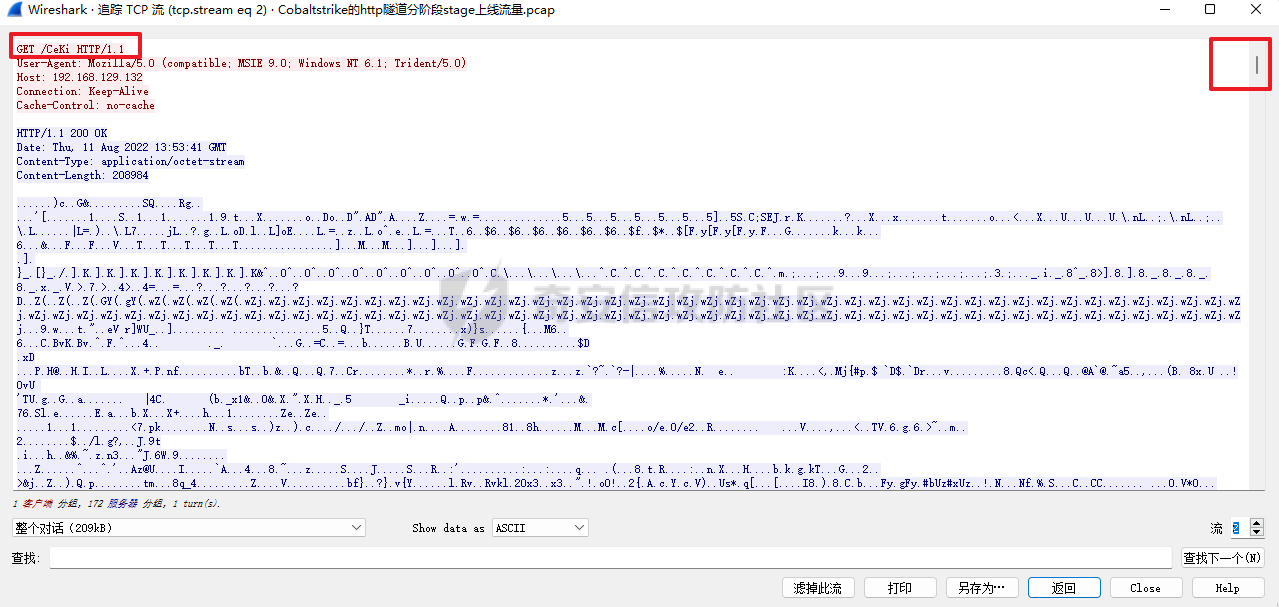The height and width of the screenshot is (607, 1279).
Task: Click the vertical scrollbar thumb
Action: click(1257, 65)
